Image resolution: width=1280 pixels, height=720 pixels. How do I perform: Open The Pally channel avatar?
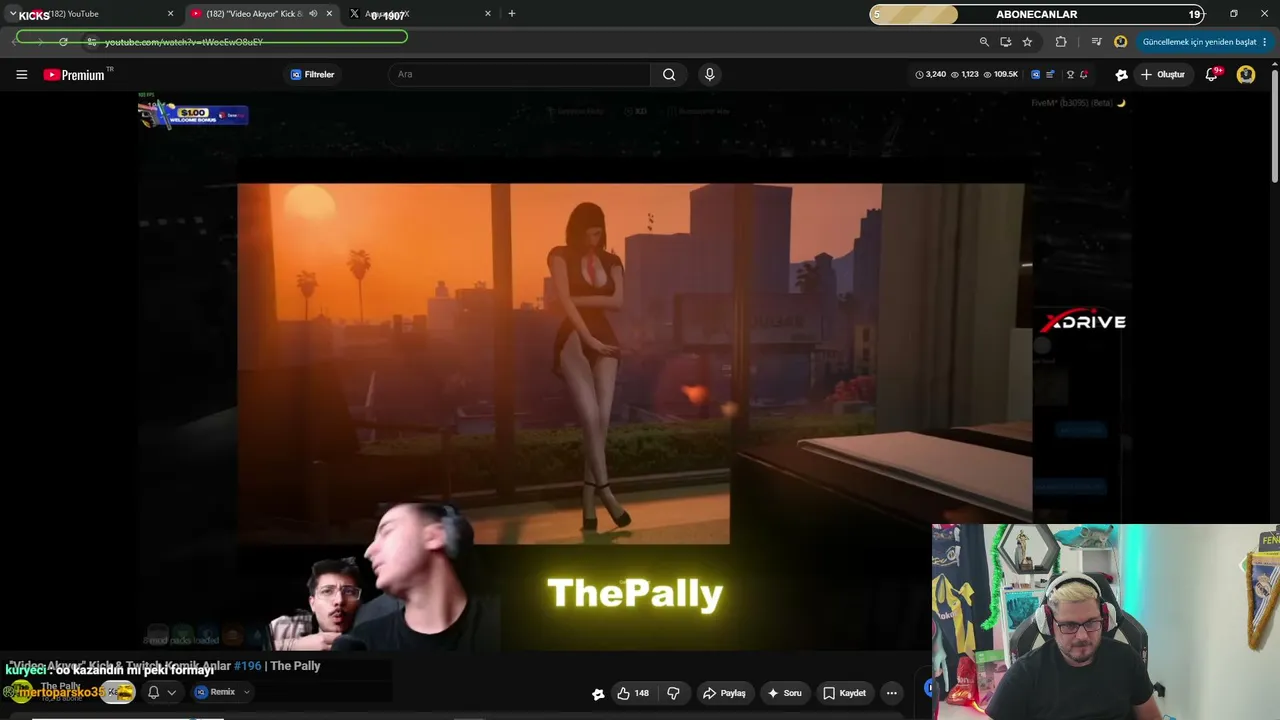tap(21, 691)
